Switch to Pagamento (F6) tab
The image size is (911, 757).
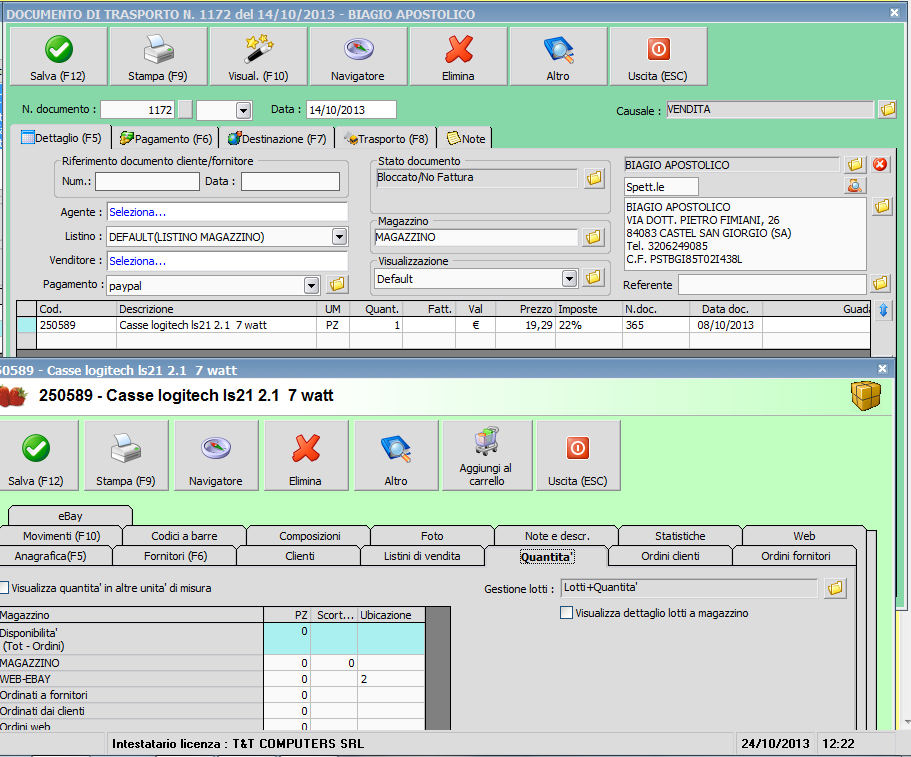tap(166, 139)
